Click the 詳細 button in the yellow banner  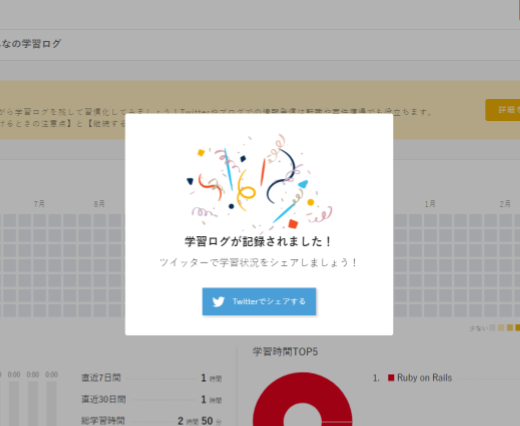point(503,110)
